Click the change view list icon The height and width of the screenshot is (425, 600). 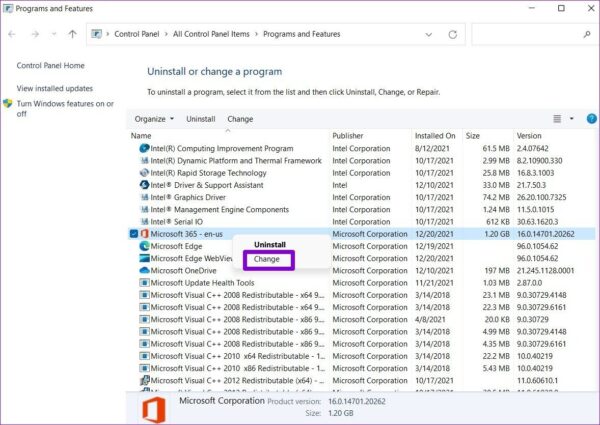point(557,119)
